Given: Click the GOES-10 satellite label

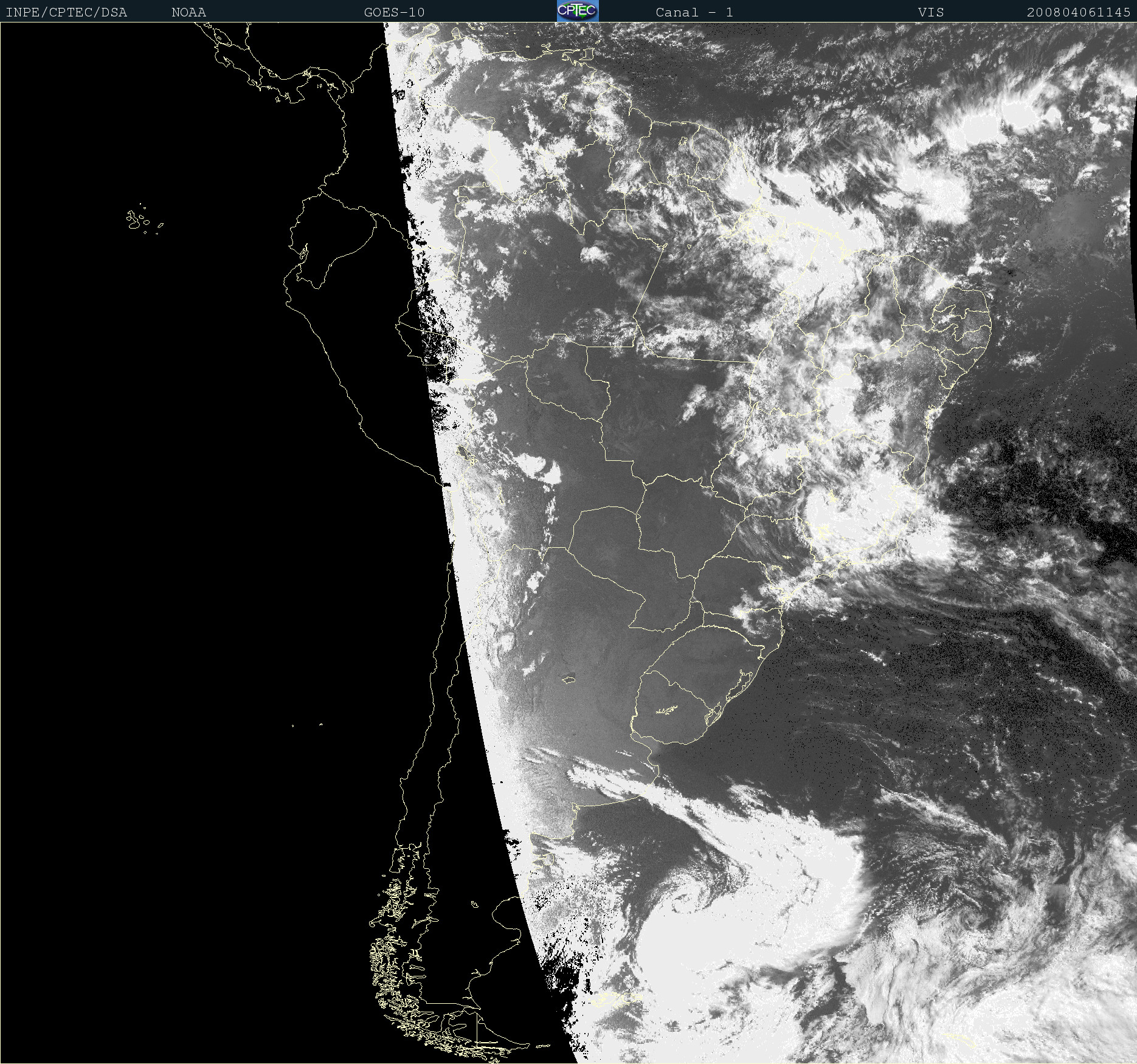Looking at the screenshot, I should pyautogui.click(x=394, y=13).
